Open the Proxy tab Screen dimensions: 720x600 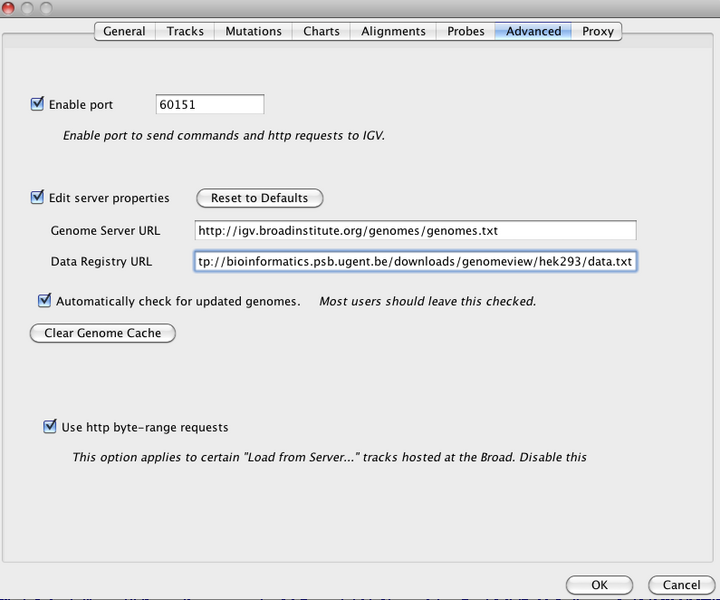click(598, 31)
